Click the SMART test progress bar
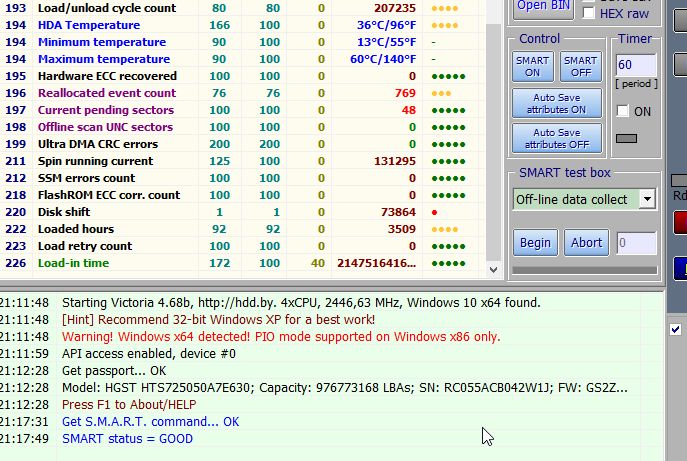Screen dimensions: 687x461 click(585, 270)
